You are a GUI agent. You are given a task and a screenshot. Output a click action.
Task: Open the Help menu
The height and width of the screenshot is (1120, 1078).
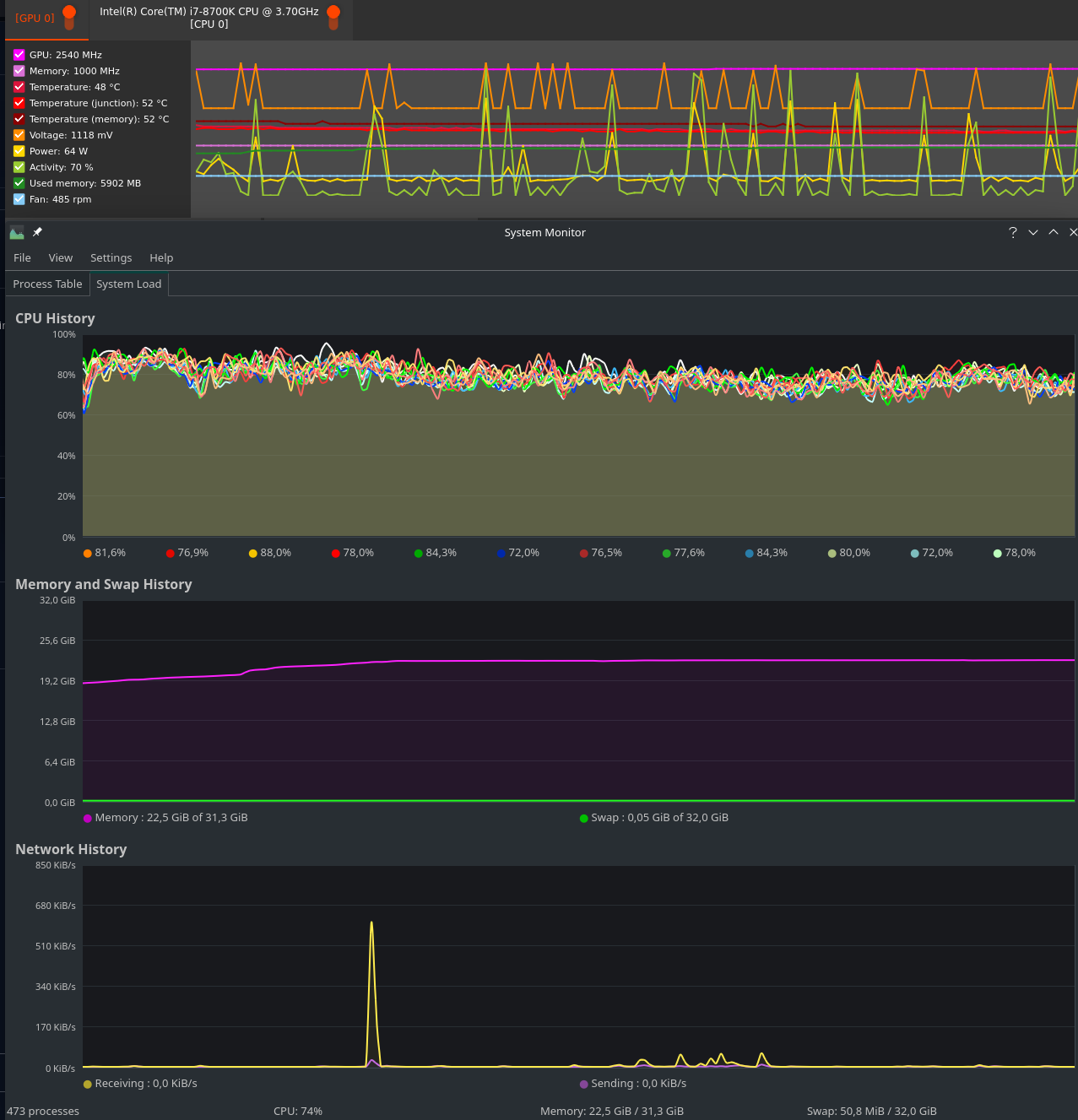point(161,258)
